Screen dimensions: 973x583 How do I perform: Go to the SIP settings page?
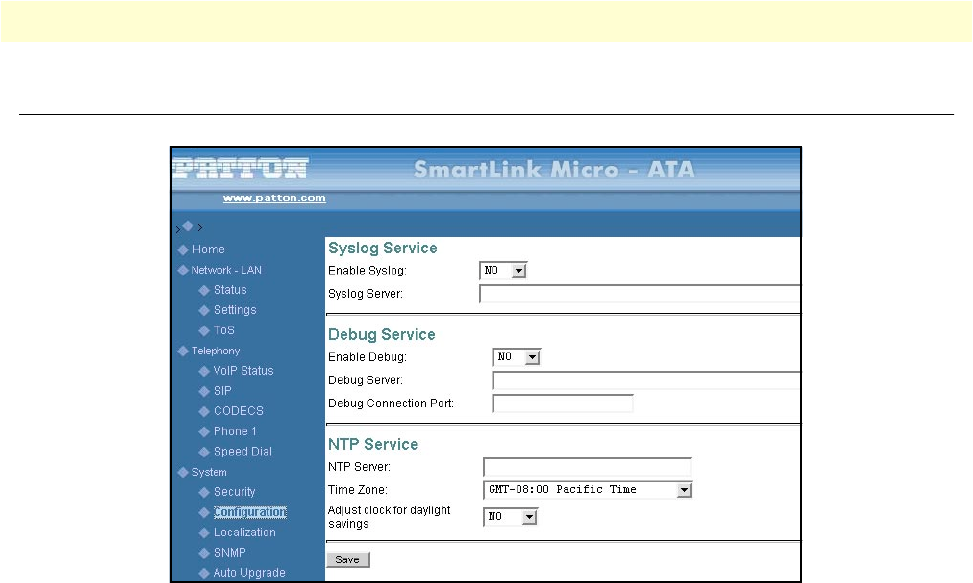[223, 391]
